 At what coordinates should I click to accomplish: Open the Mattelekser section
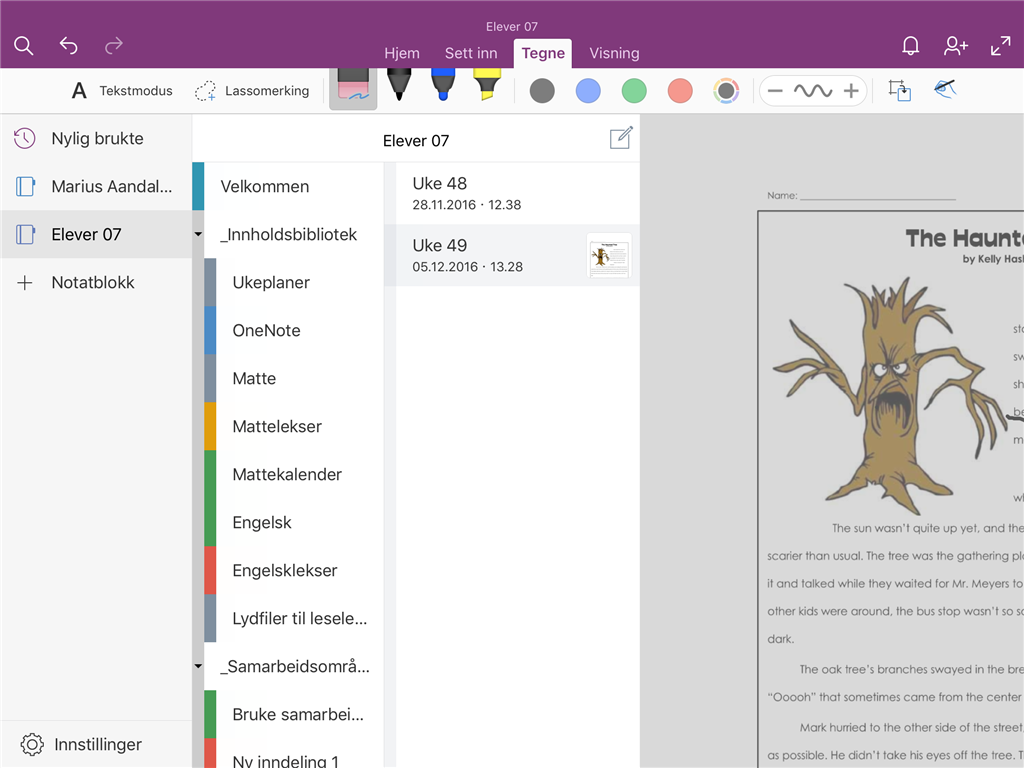pos(294,426)
